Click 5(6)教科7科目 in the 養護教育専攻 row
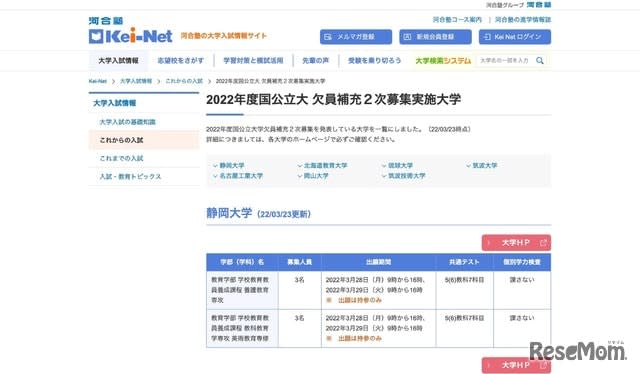 pos(464,280)
